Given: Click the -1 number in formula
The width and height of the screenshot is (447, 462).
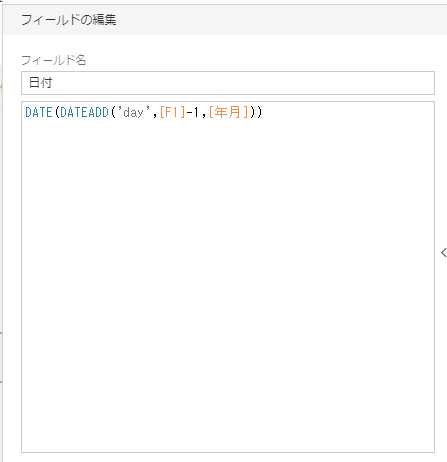Looking at the screenshot, I should 193,112.
